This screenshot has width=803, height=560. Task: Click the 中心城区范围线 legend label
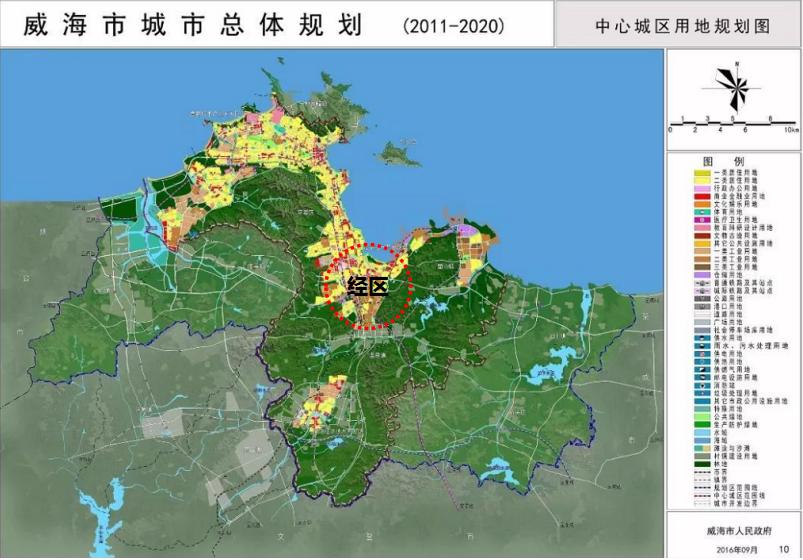point(739,495)
